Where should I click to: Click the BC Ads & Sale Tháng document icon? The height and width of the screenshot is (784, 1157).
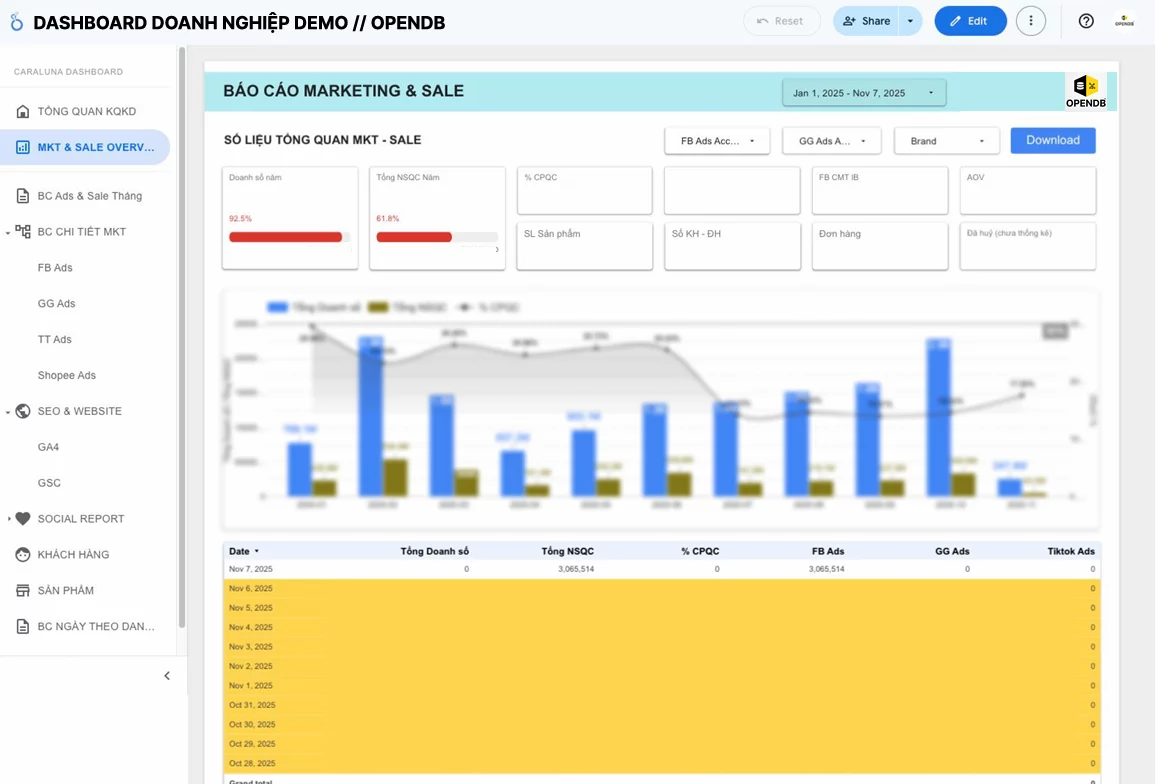pos(22,195)
